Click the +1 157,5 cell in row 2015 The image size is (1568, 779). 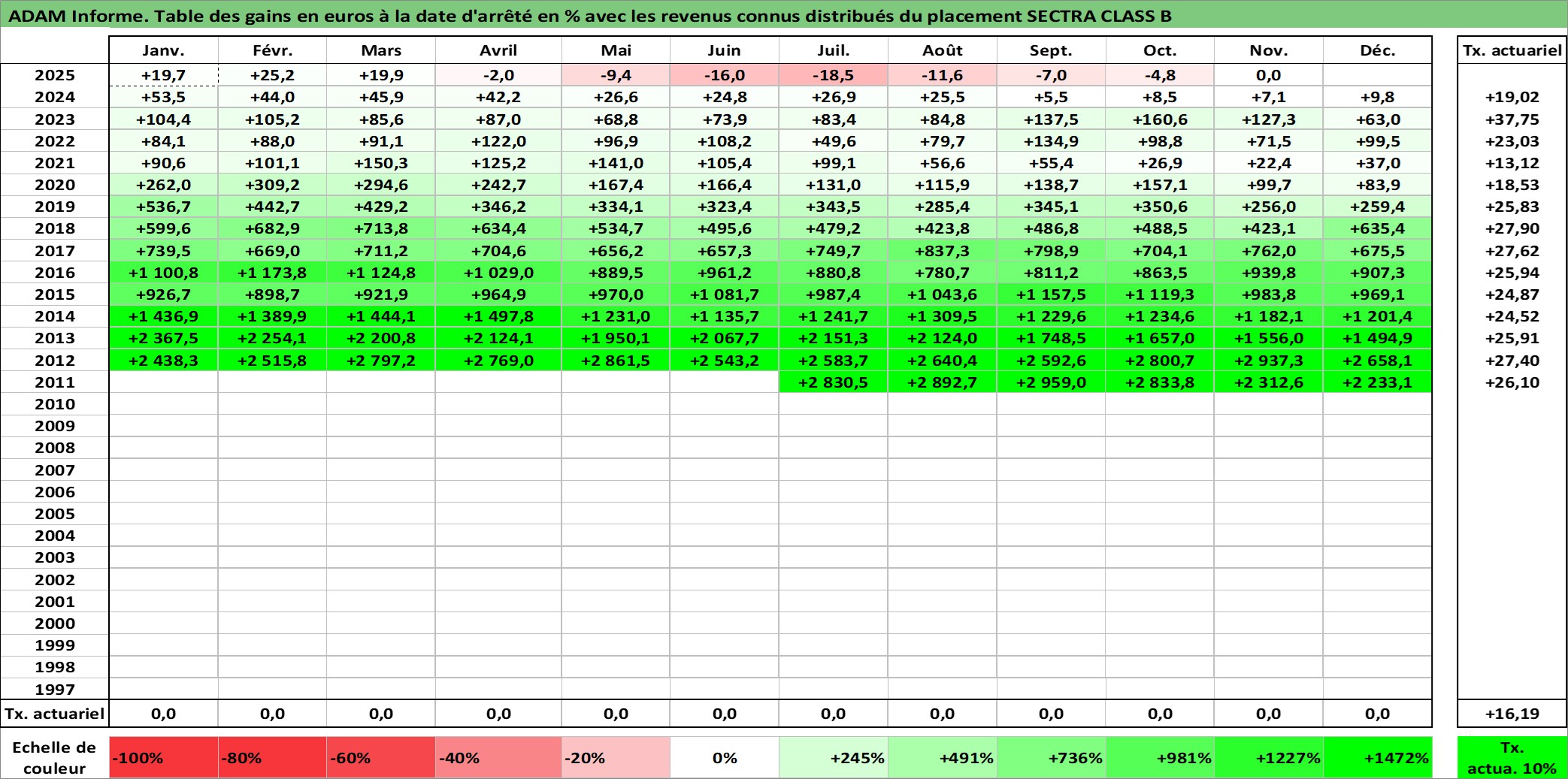tap(1051, 294)
